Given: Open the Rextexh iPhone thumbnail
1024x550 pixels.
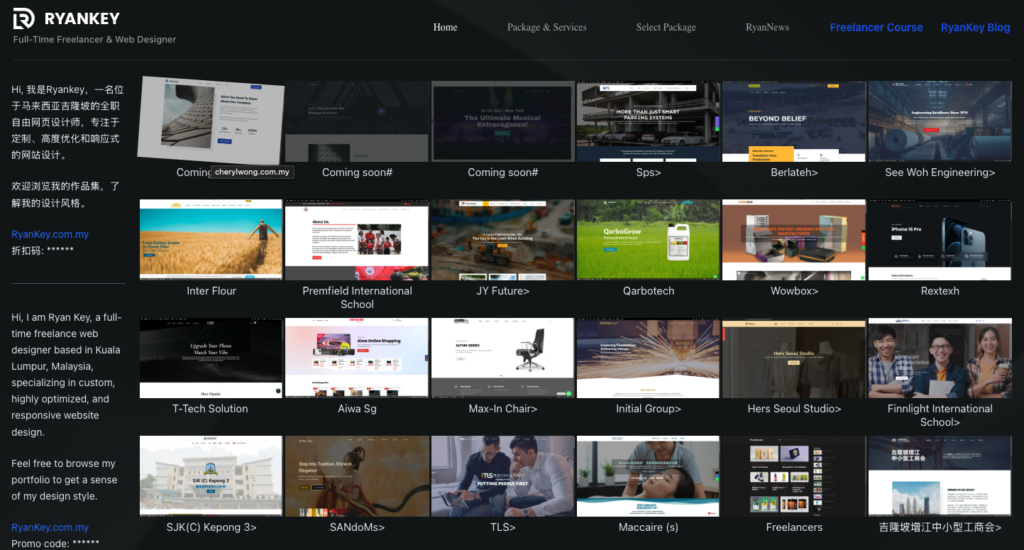Looking at the screenshot, I should tap(939, 239).
